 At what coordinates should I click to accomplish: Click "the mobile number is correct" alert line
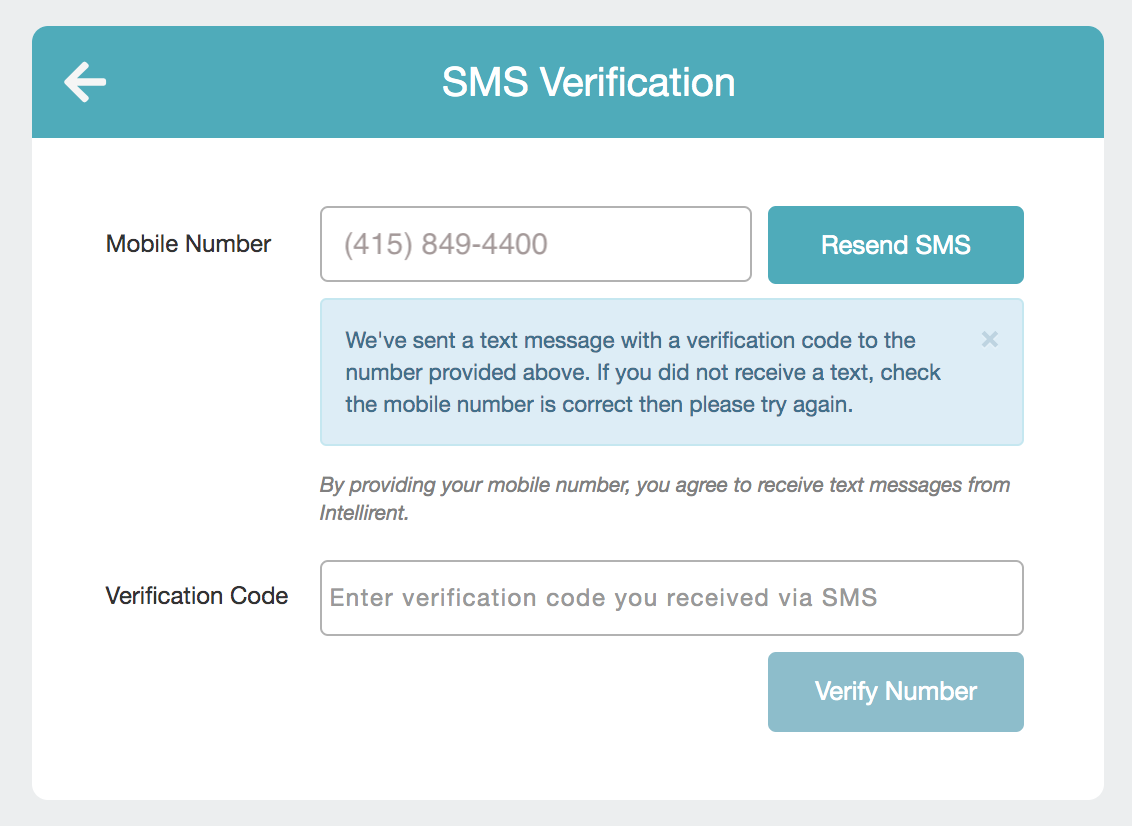click(599, 406)
